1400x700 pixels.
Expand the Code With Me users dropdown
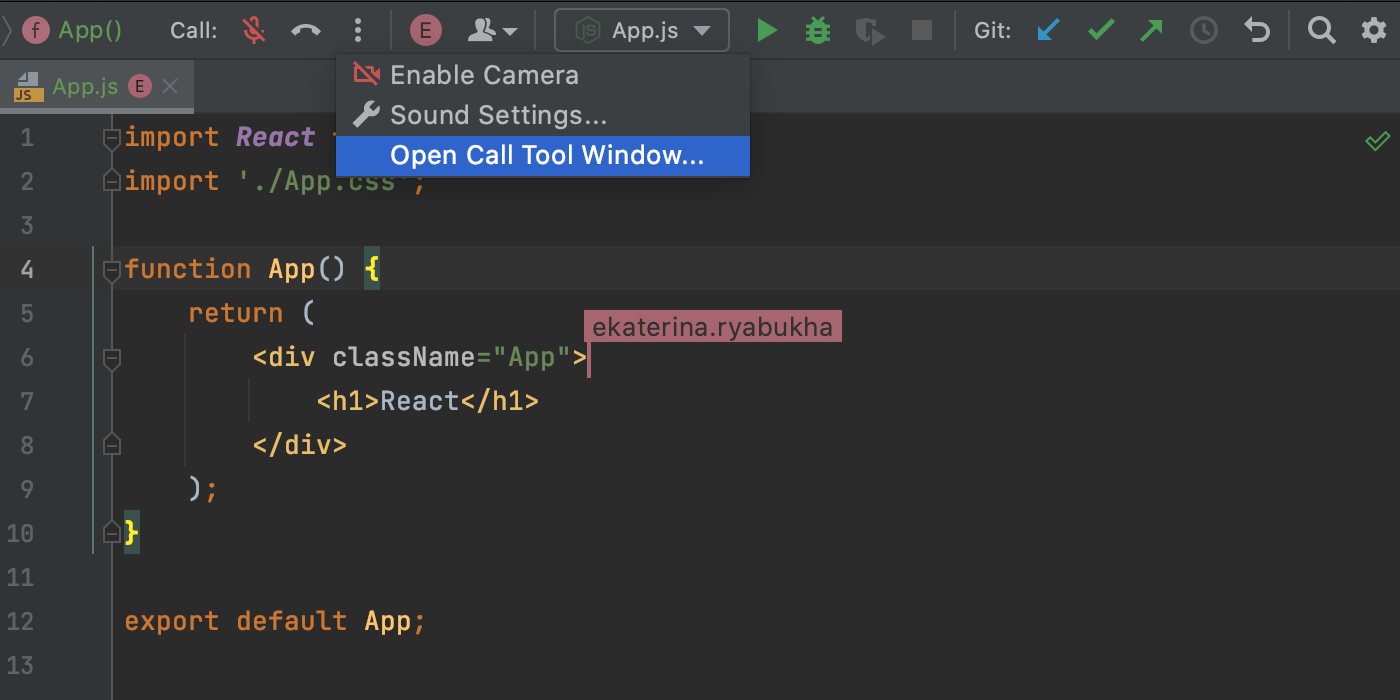point(493,31)
